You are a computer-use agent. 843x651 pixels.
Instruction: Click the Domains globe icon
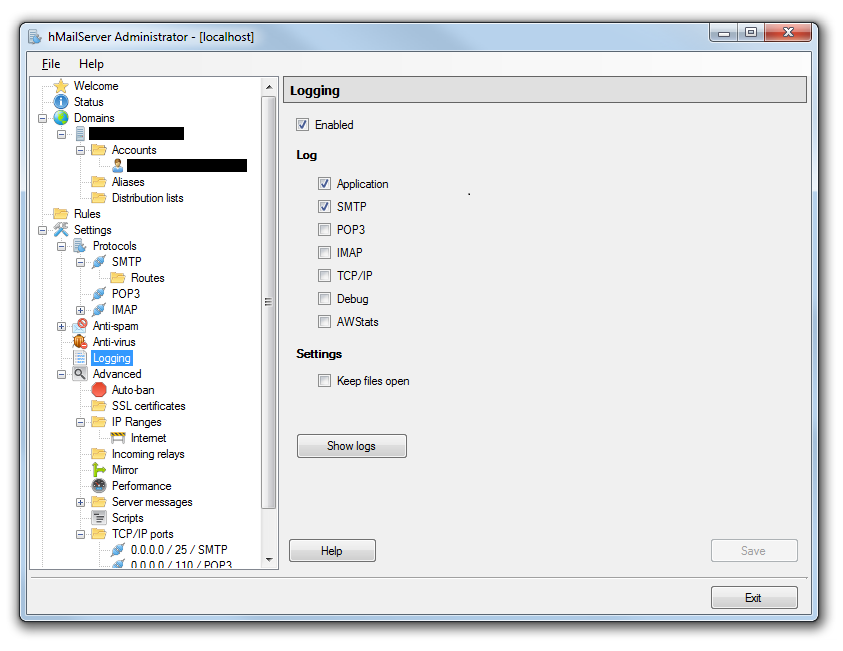[x=61, y=118]
